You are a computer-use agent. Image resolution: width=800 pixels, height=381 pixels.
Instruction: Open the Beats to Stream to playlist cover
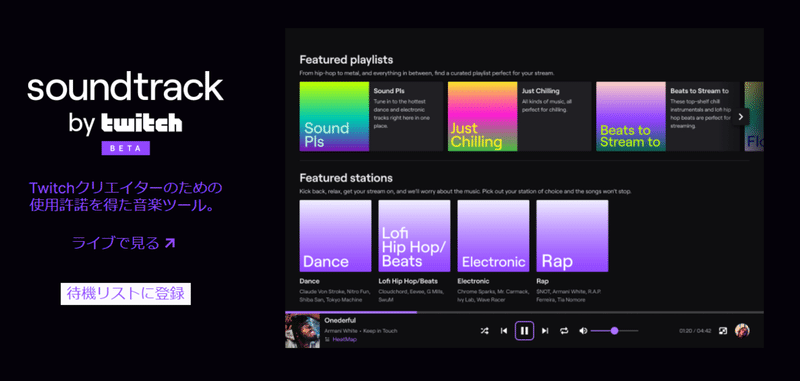(x=631, y=116)
